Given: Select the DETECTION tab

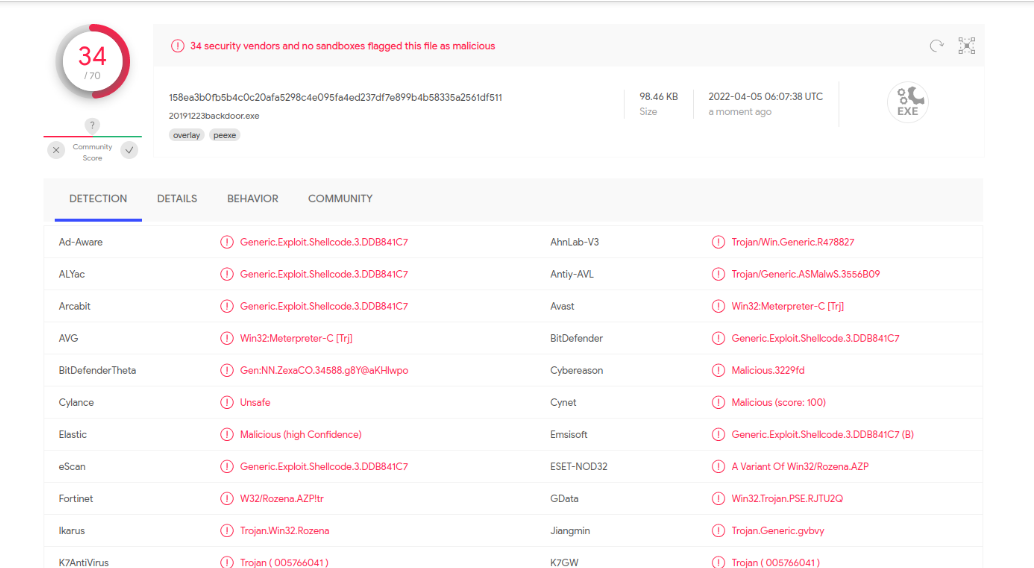Looking at the screenshot, I should coord(98,199).
